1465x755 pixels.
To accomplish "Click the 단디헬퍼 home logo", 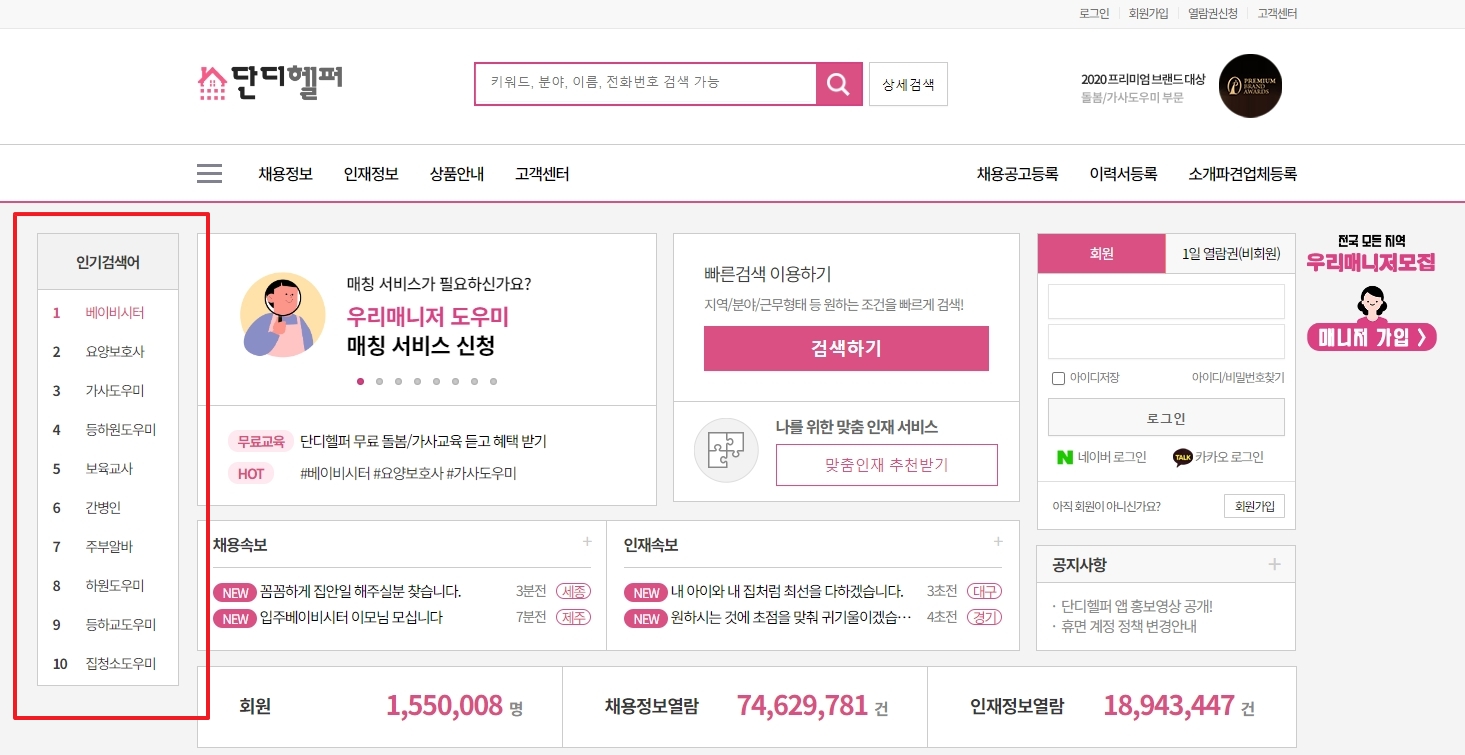I will (x=270, y=80).
